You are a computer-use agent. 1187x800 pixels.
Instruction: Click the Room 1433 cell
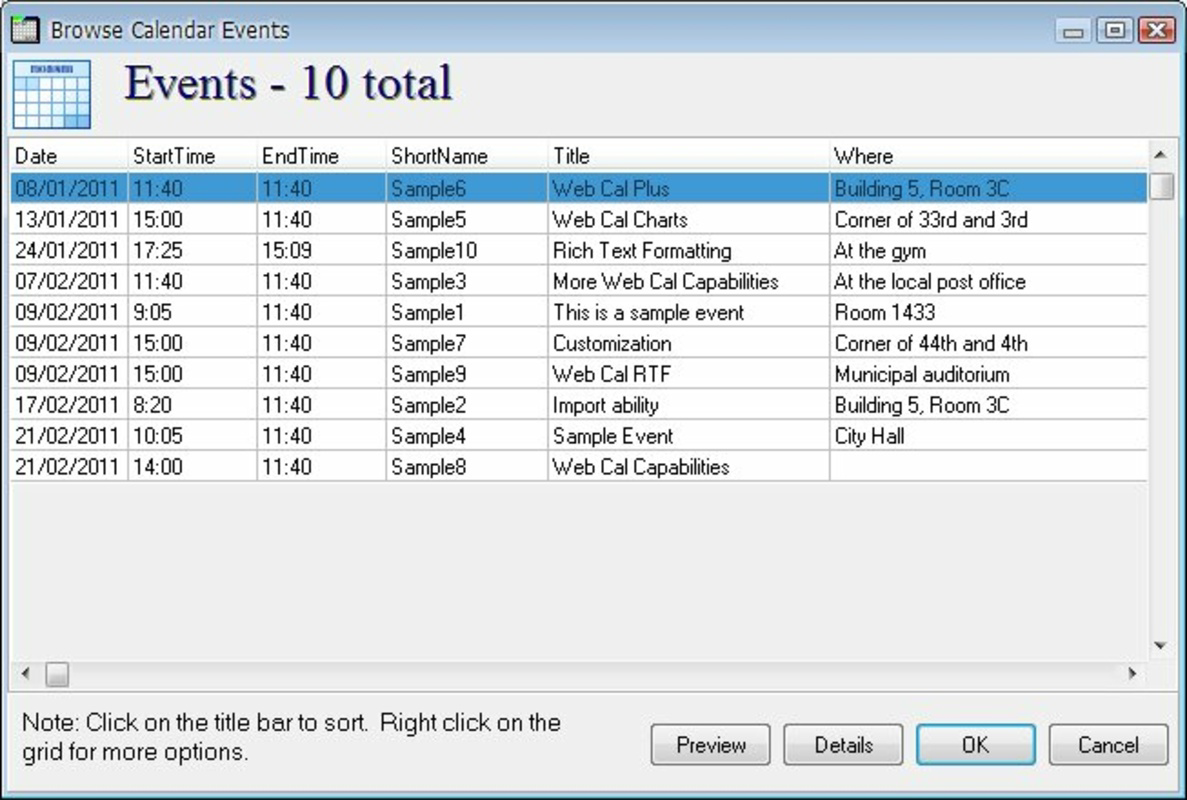pos(988,313)
